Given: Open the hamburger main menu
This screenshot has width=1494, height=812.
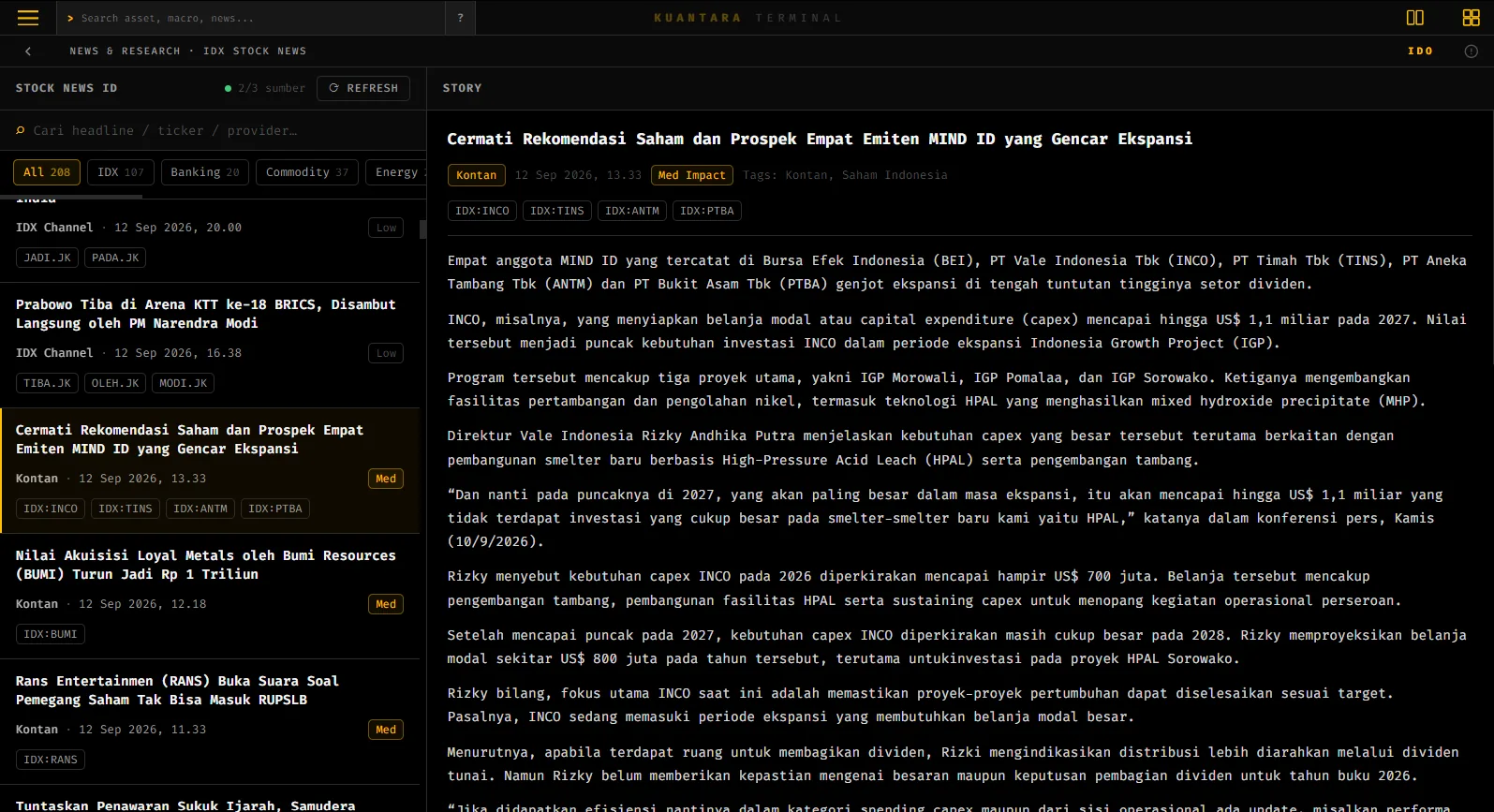Looking at the screenshot, I should (28, 18).
